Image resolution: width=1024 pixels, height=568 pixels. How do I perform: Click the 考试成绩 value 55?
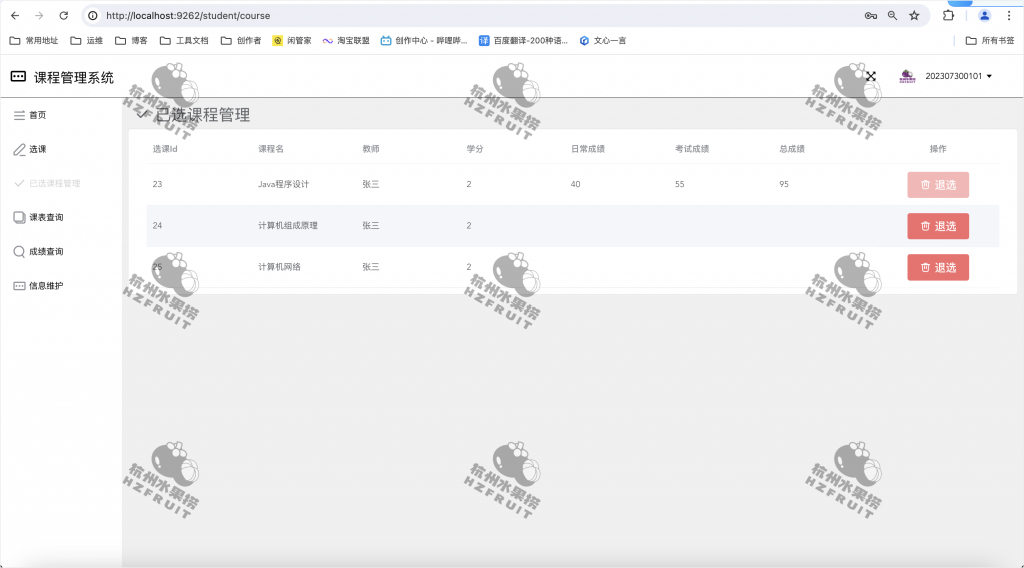point(680,184)
